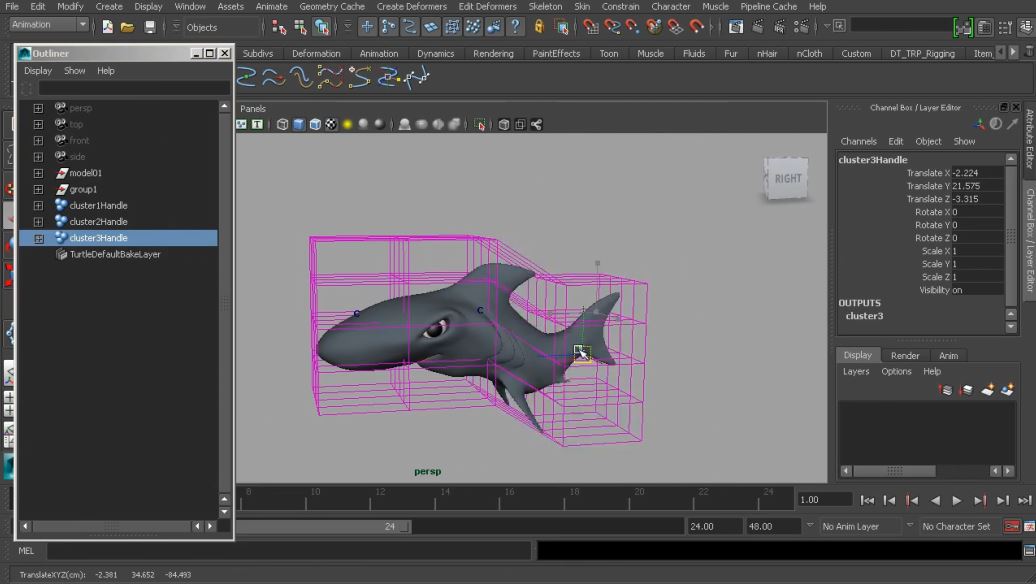Click the range slider handle at 24
The height and width of the screenshot is (584, 1036).
pos(406,527)
